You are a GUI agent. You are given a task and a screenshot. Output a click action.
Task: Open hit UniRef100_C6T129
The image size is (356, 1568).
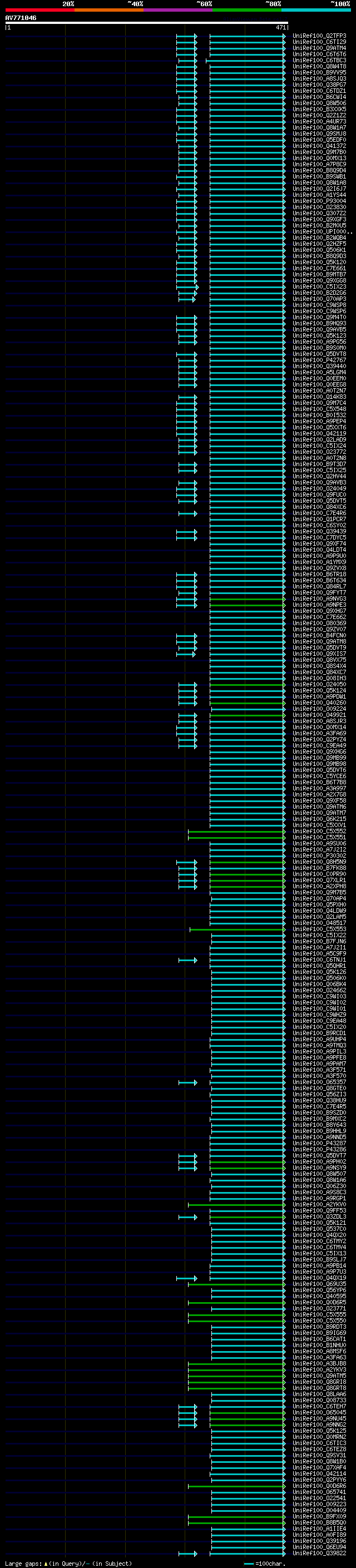(x=319, y=42)
